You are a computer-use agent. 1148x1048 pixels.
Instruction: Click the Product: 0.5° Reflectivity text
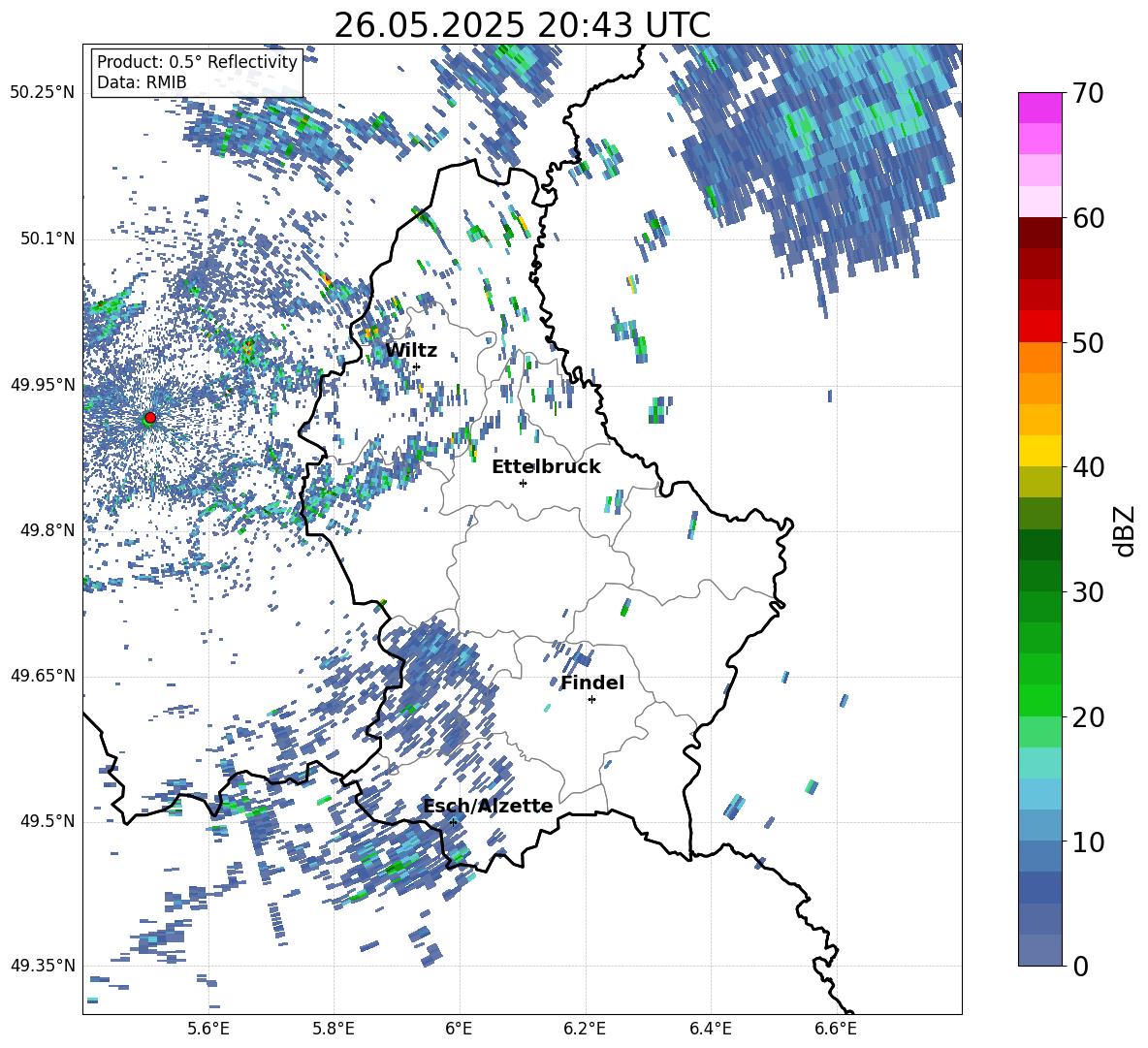coord(197,61)
